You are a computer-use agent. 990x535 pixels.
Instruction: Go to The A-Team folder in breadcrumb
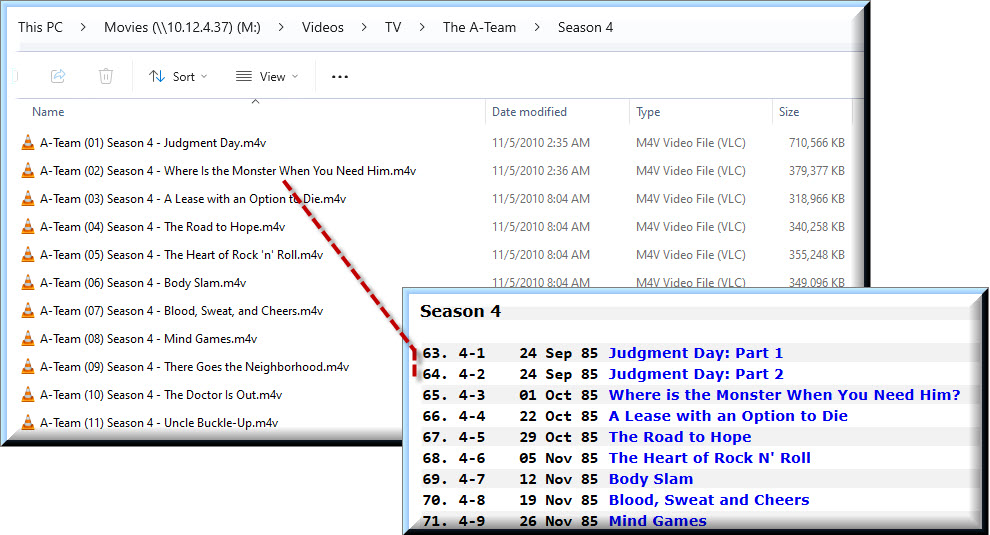(x=479, y=27)
